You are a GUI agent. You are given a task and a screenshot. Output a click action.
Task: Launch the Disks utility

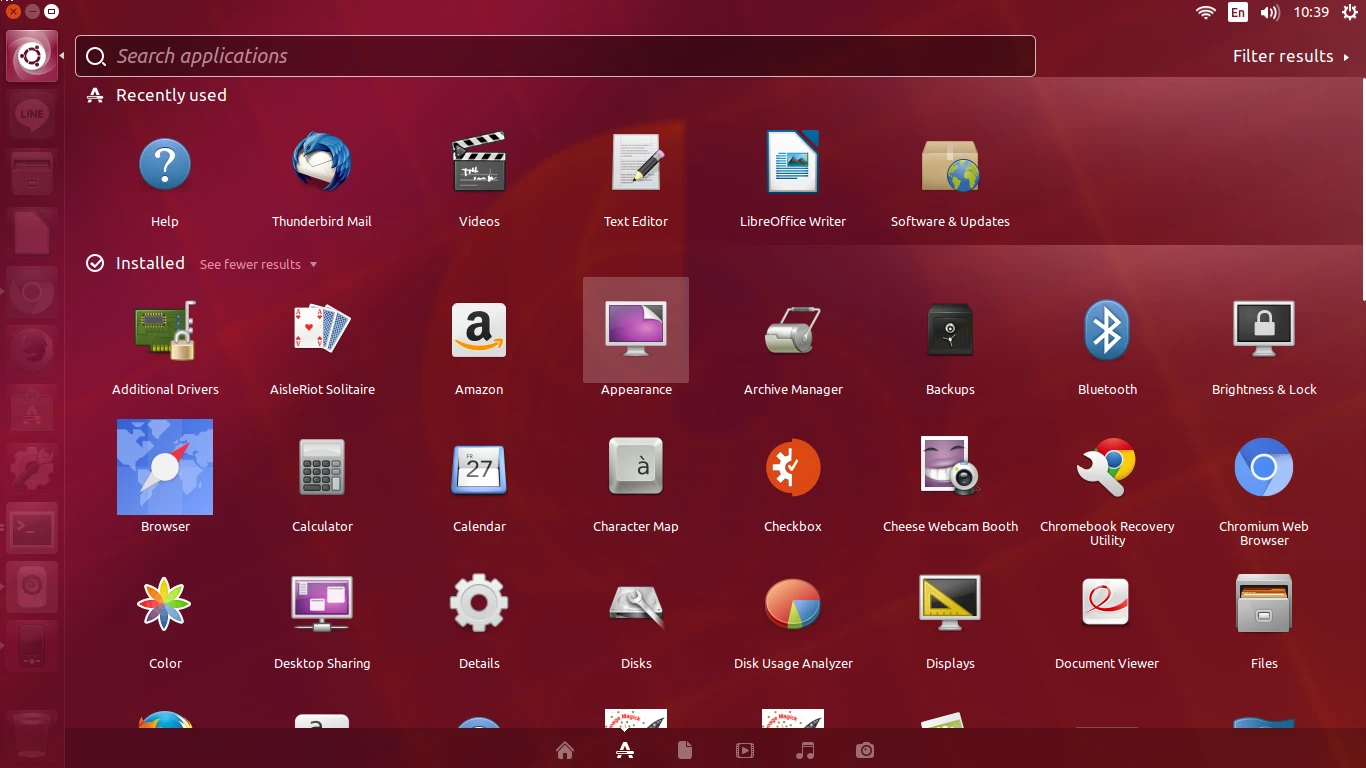coord(636,604)
